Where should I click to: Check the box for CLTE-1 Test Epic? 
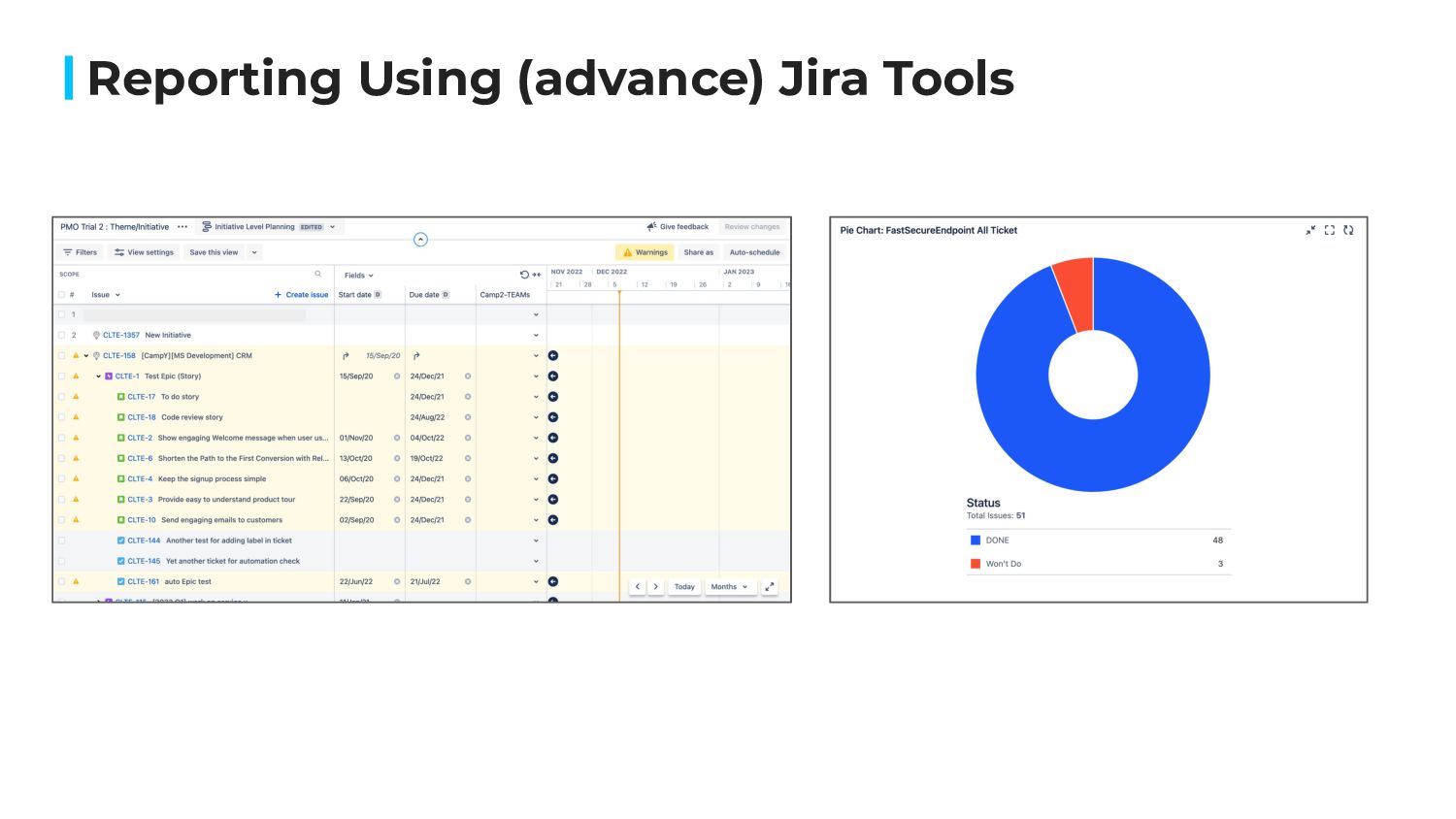pyautogui.click(x=61, y=377)
